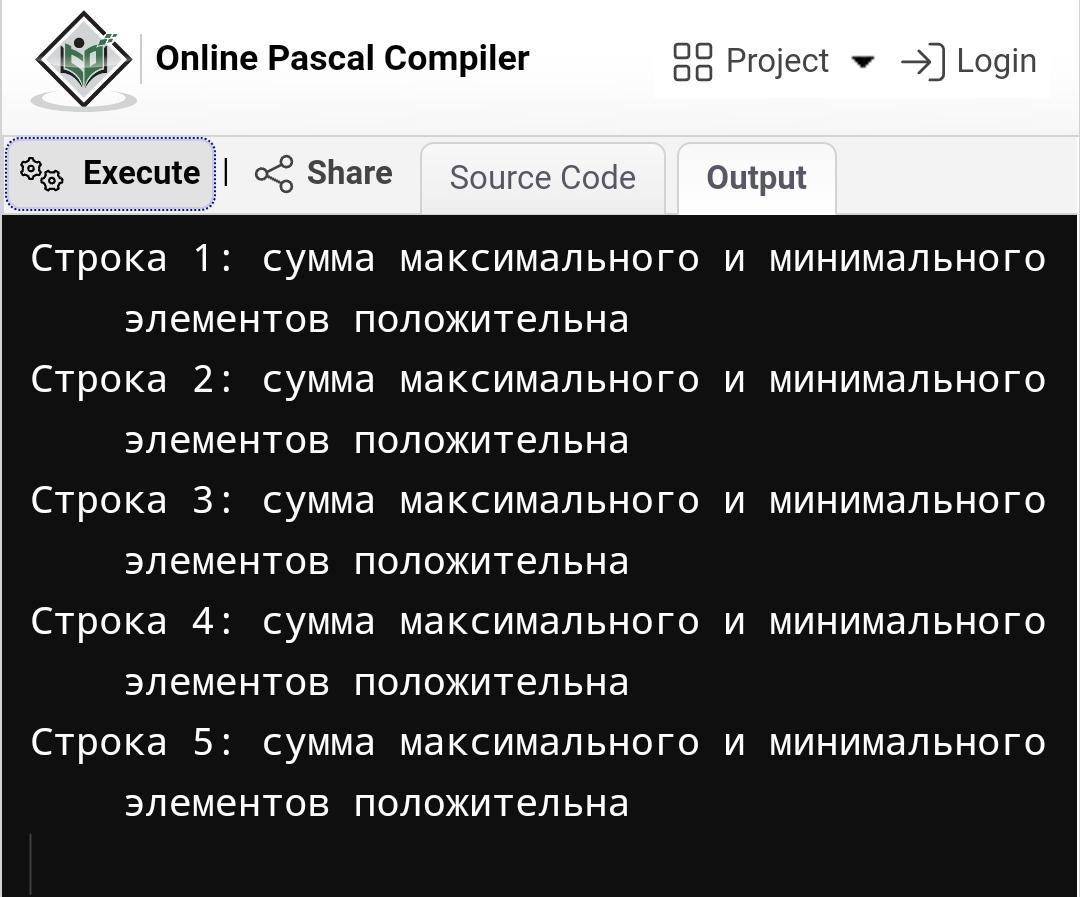Click the Строка 3 output line
The image size is (1080, 897).
(538, 531)
